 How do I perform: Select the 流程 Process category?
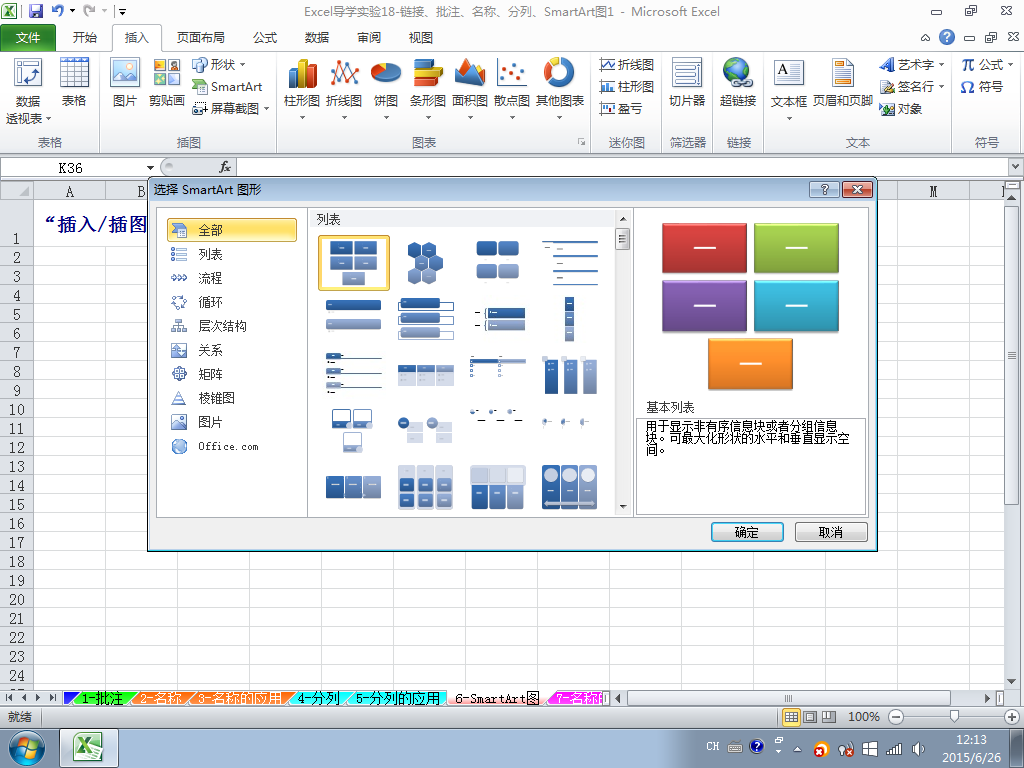[232, 278]
